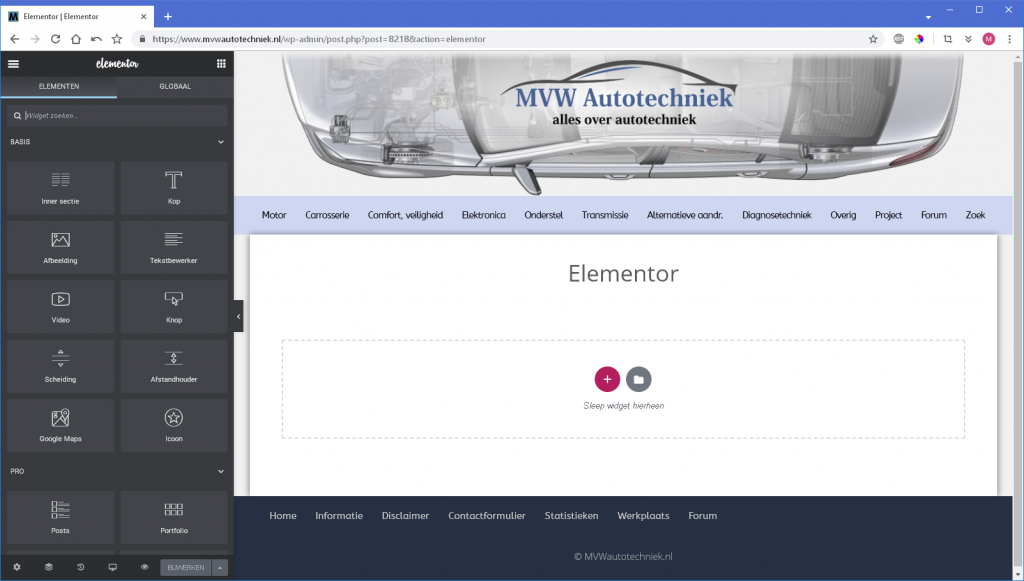Click the Sleep widget hierheen drop area text

(x=624, y=405)
